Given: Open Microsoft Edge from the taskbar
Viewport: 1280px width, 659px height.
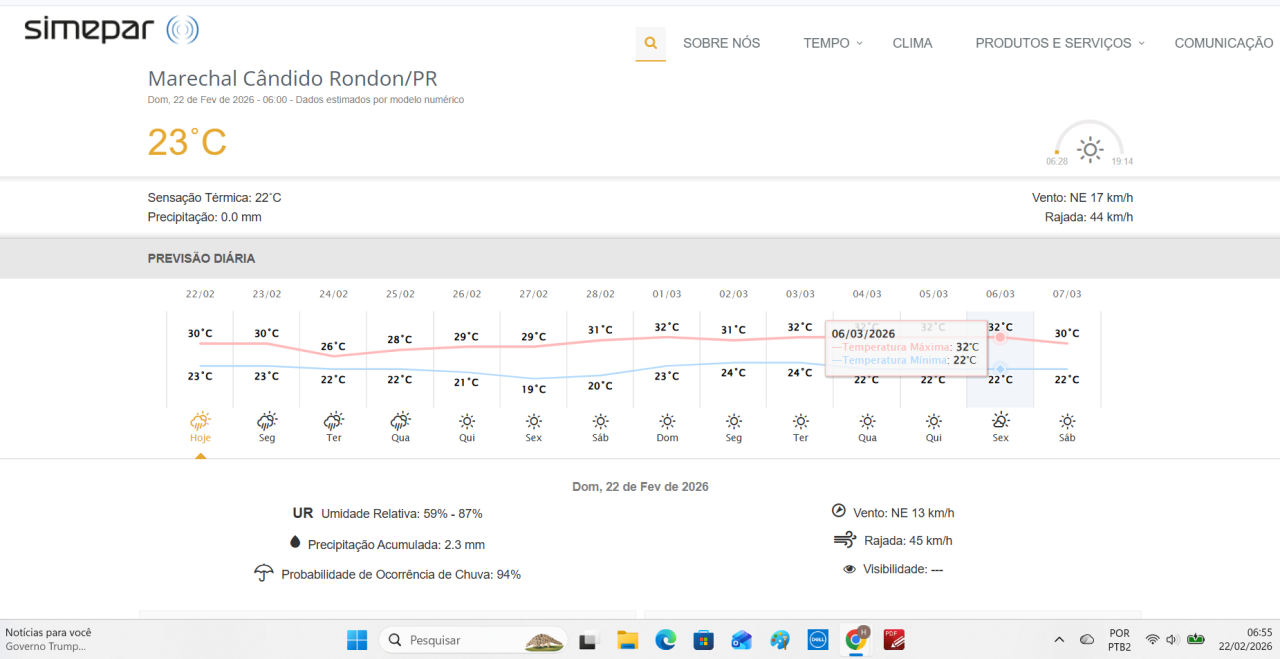Looking at the screenshot, I should (665, 640).
